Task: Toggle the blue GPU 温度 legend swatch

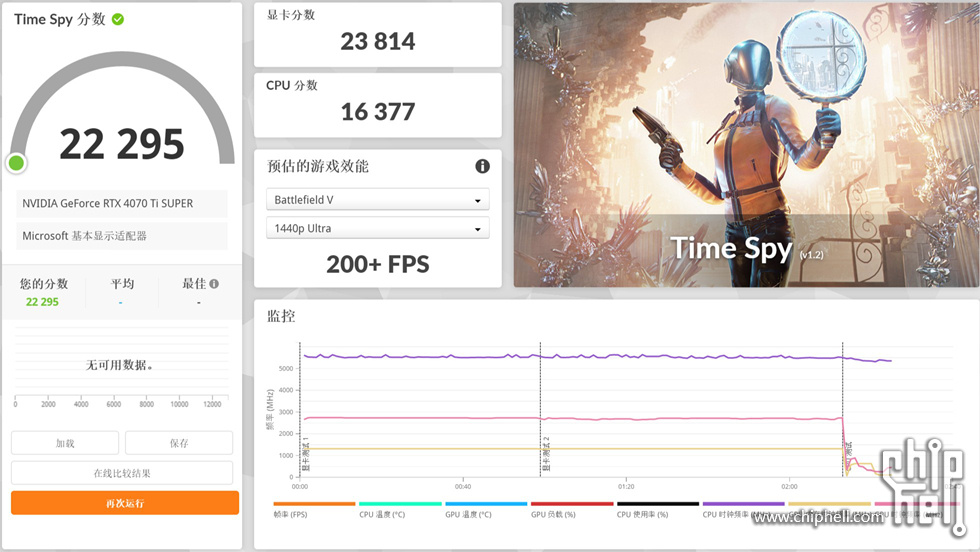Action: coord(486,503)
